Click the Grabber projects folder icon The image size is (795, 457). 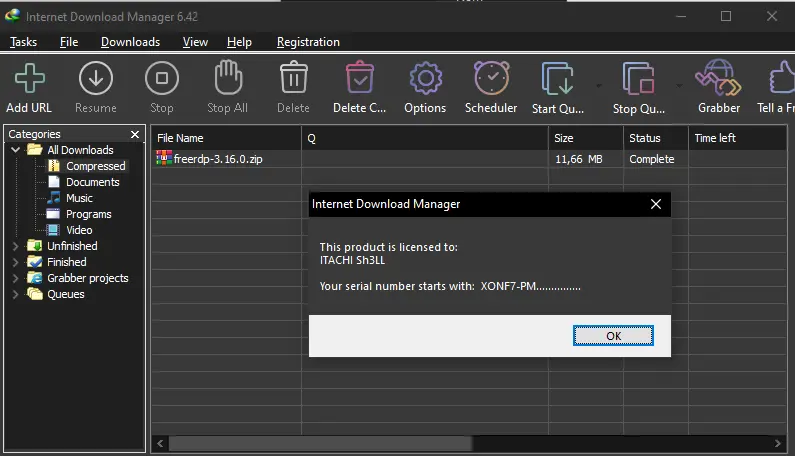point(34,277)
